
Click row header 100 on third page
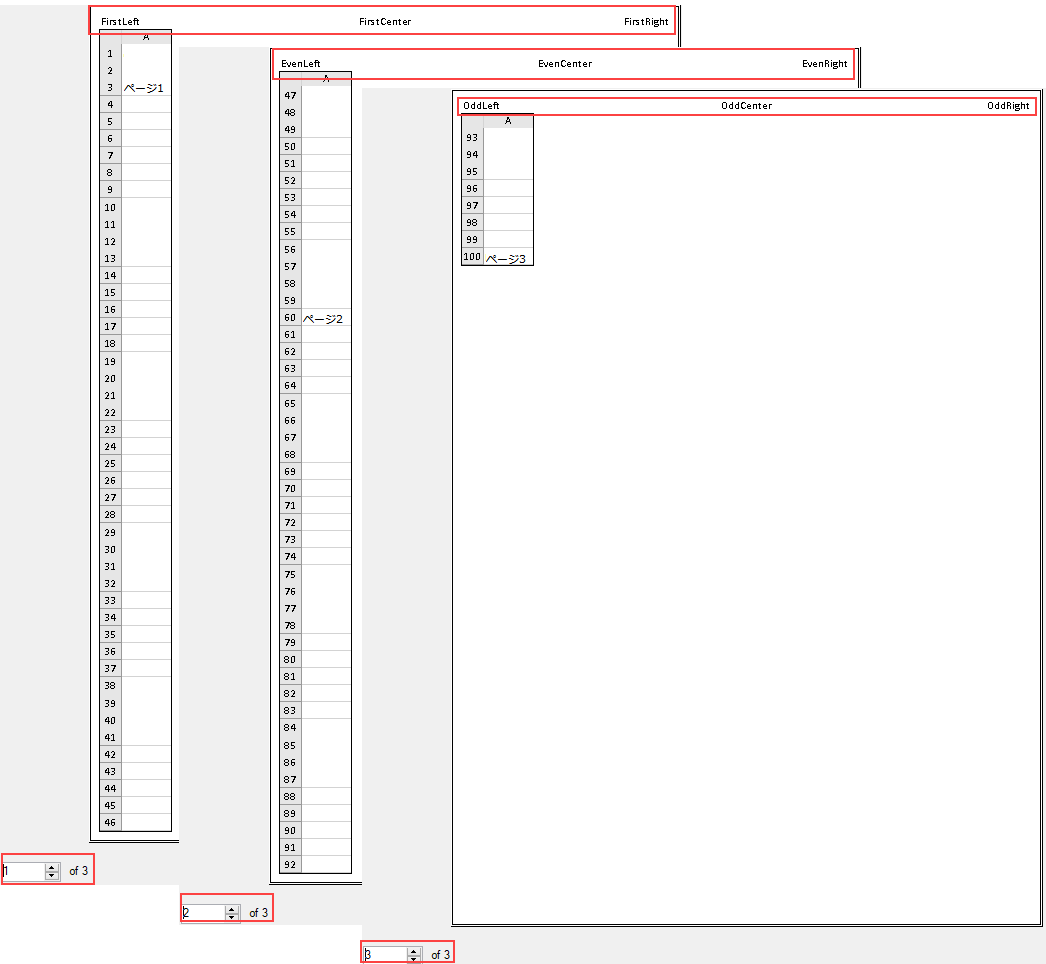pyautogui.click(x=472, y=257)
